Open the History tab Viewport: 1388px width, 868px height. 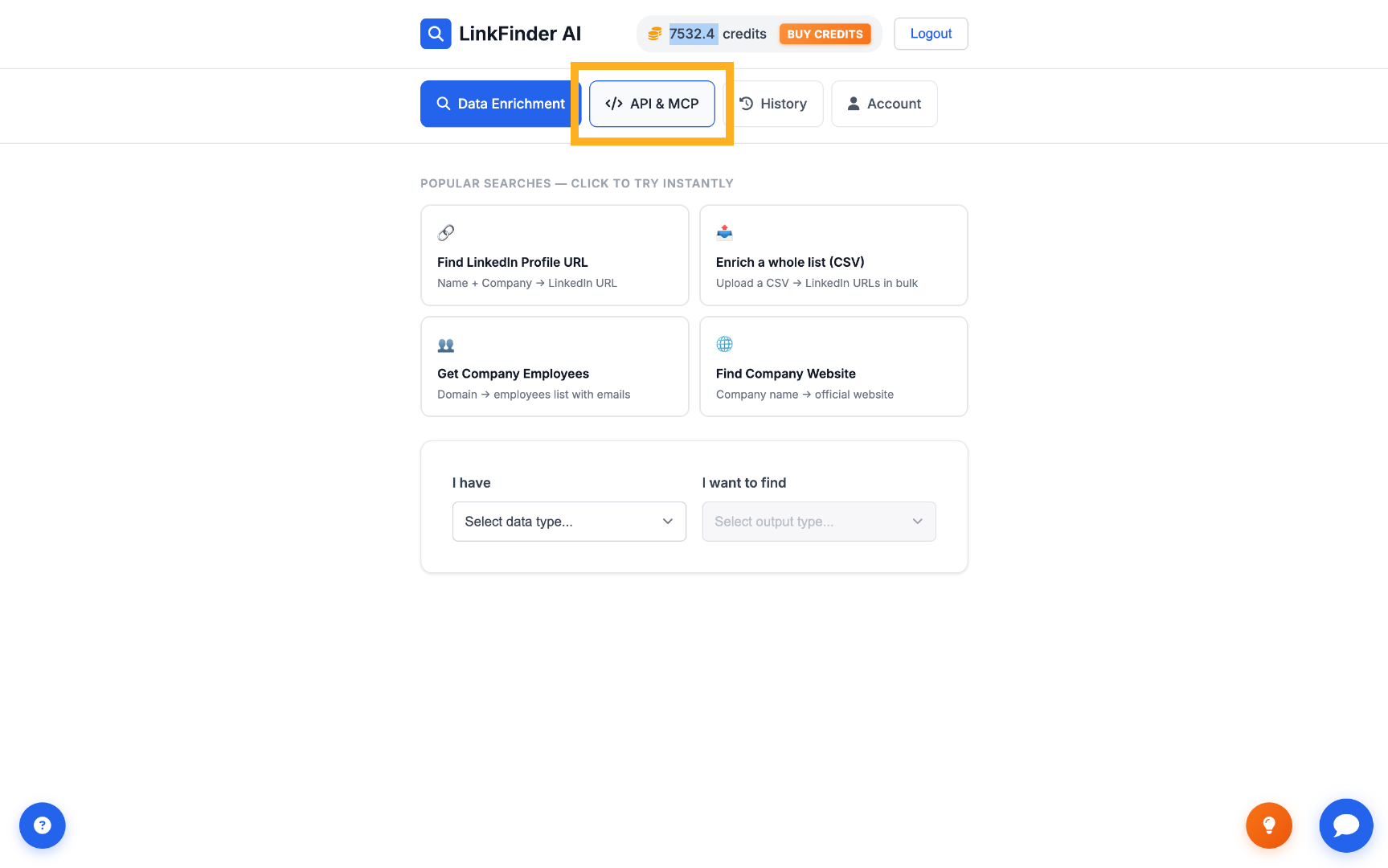773,104
